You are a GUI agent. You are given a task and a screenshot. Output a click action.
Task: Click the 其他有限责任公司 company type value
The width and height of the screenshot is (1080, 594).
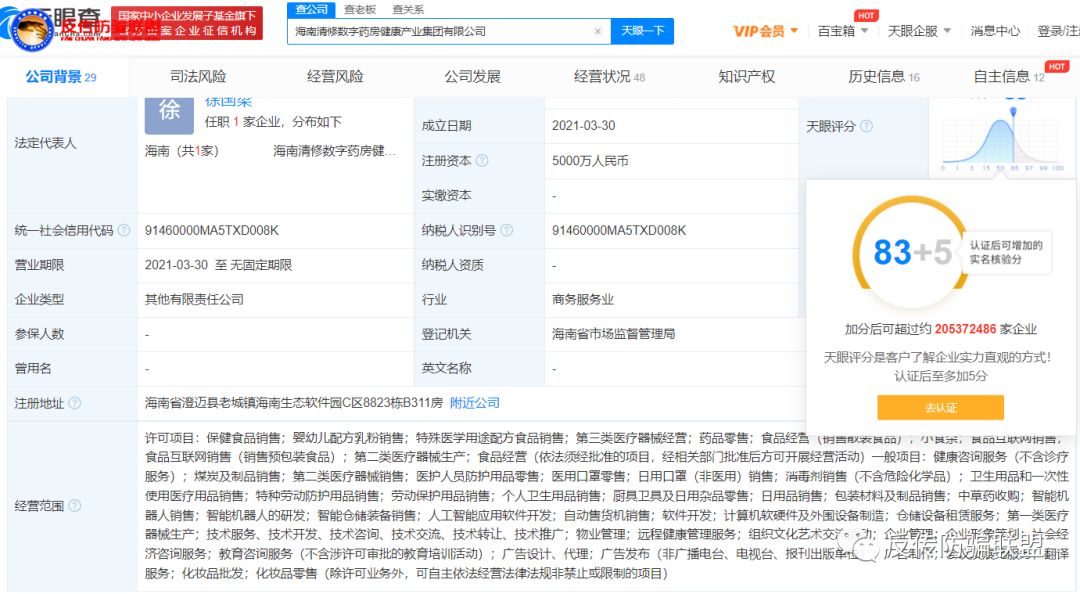(x=194, y=300)
